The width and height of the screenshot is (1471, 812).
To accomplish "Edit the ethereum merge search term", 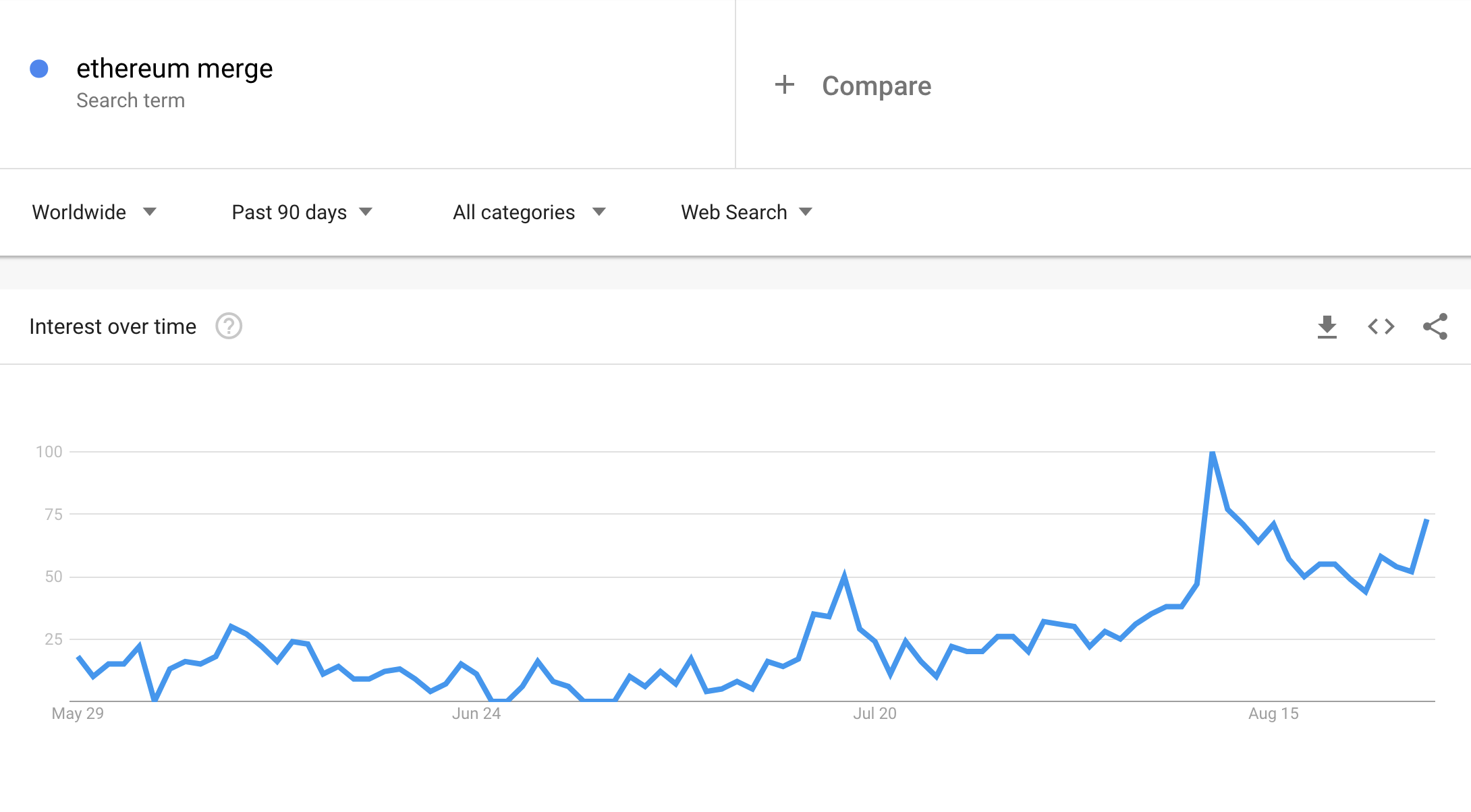I will click(174, 69).
